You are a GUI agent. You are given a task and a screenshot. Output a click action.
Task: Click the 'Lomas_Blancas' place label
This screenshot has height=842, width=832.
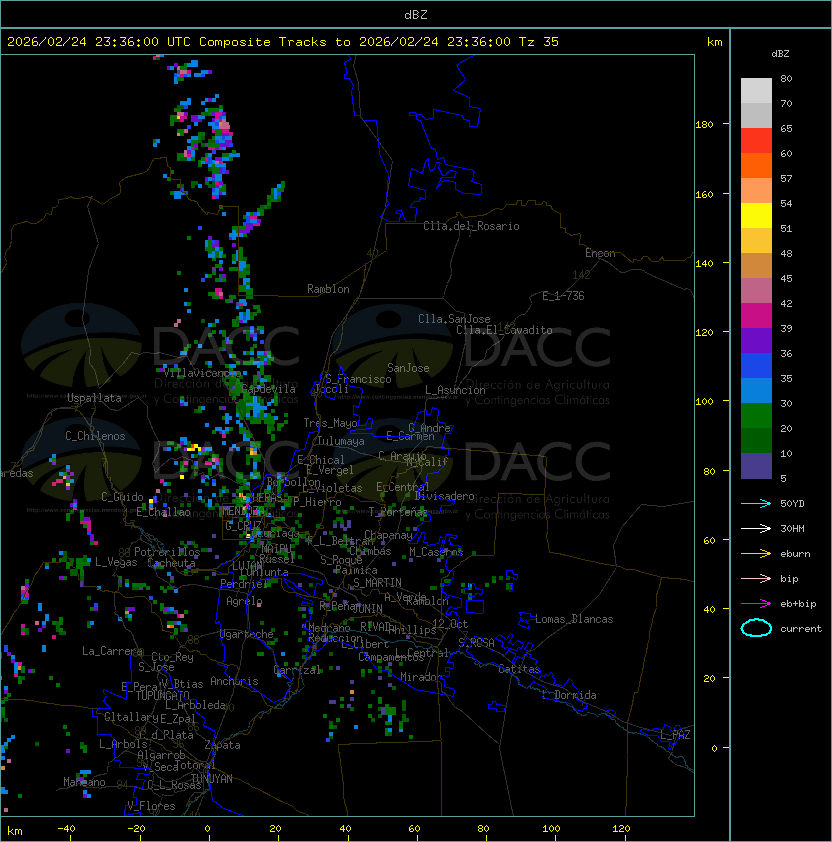pos(574,619)
